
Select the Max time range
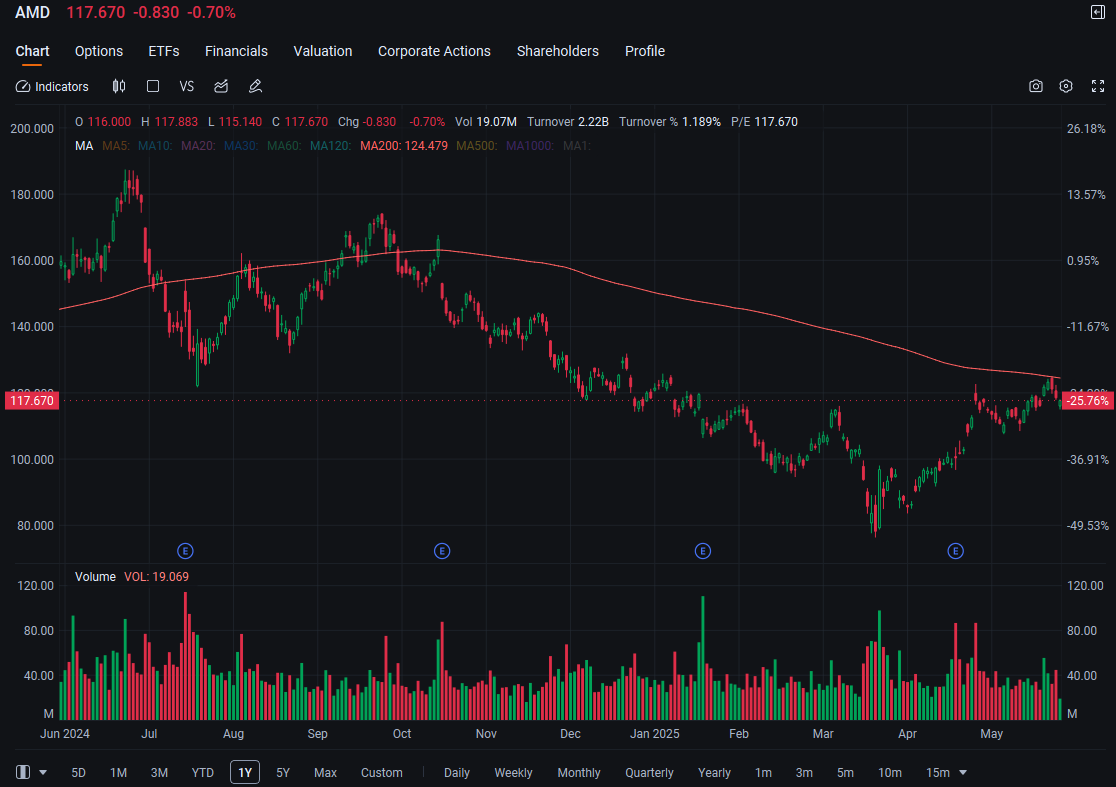pyautogui.click(x=325, y=772)
